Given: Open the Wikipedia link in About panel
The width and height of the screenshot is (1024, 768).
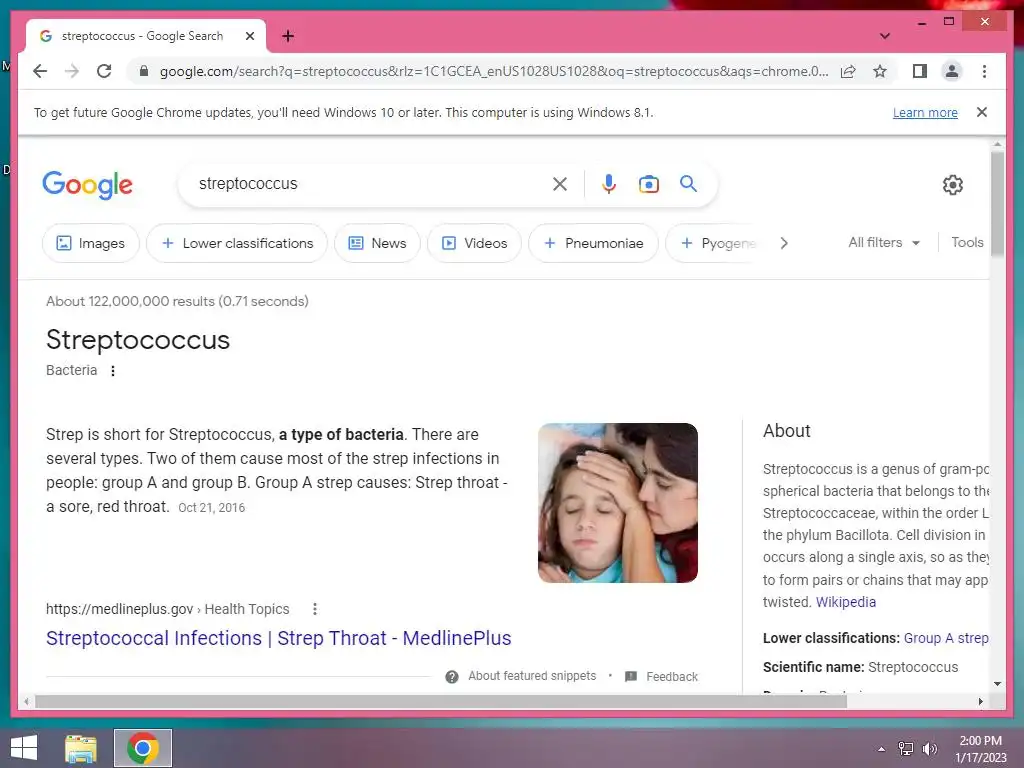Looking at the screenshot, I should (846, 602).
